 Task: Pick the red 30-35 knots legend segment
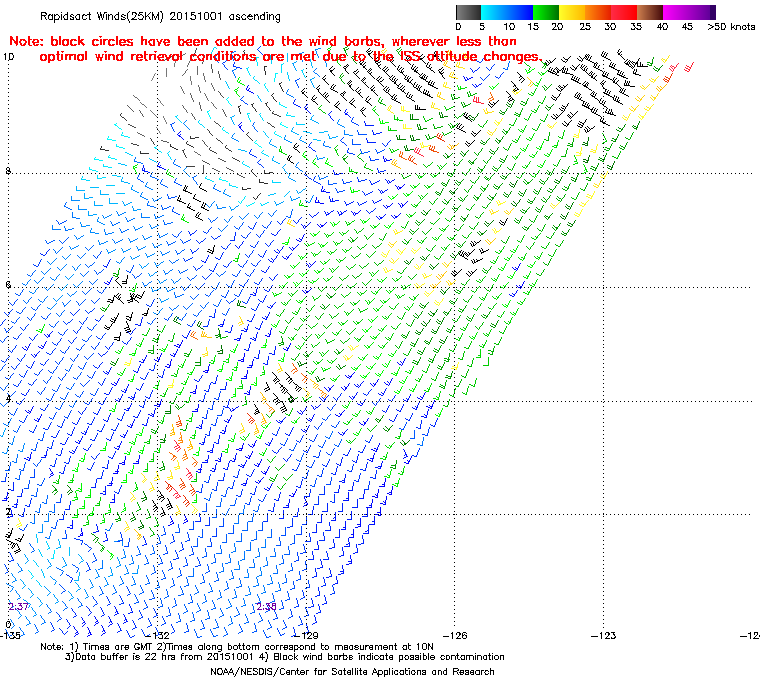624,12
